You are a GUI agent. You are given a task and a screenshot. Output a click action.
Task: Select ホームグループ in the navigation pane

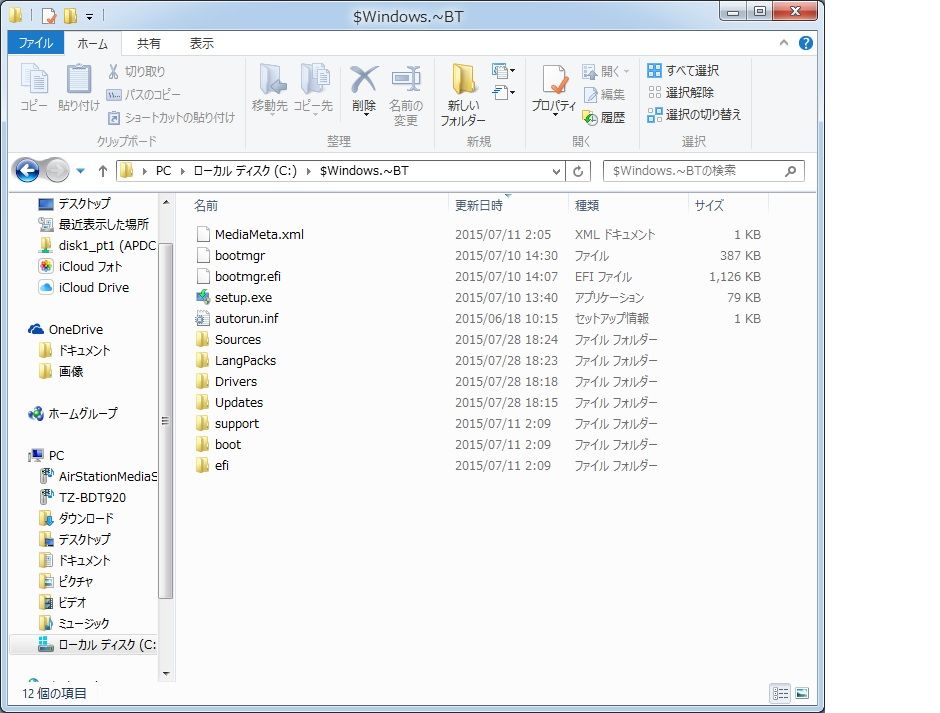pos(83,414)
